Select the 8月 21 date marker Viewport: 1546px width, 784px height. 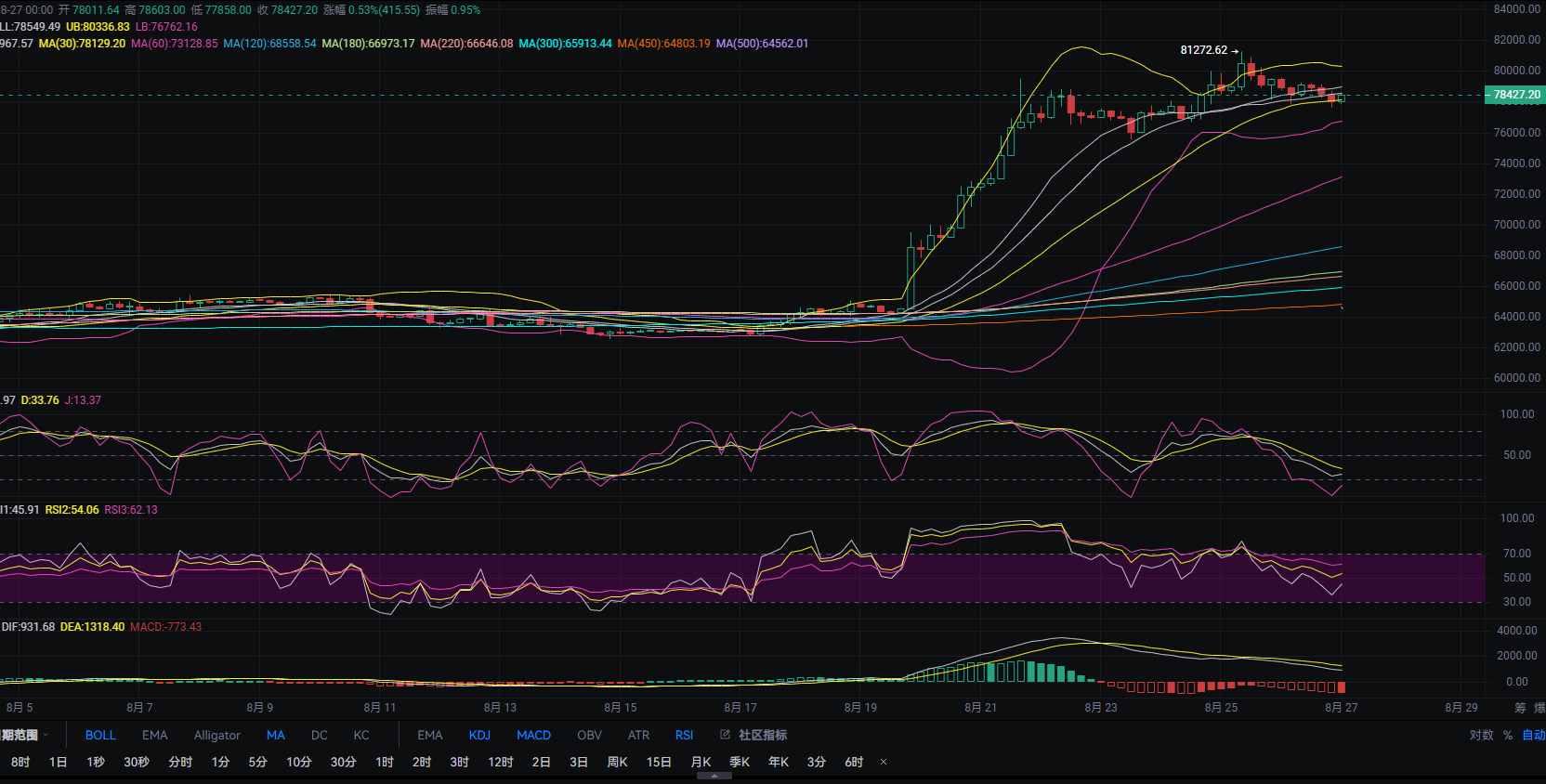[980, 708]
